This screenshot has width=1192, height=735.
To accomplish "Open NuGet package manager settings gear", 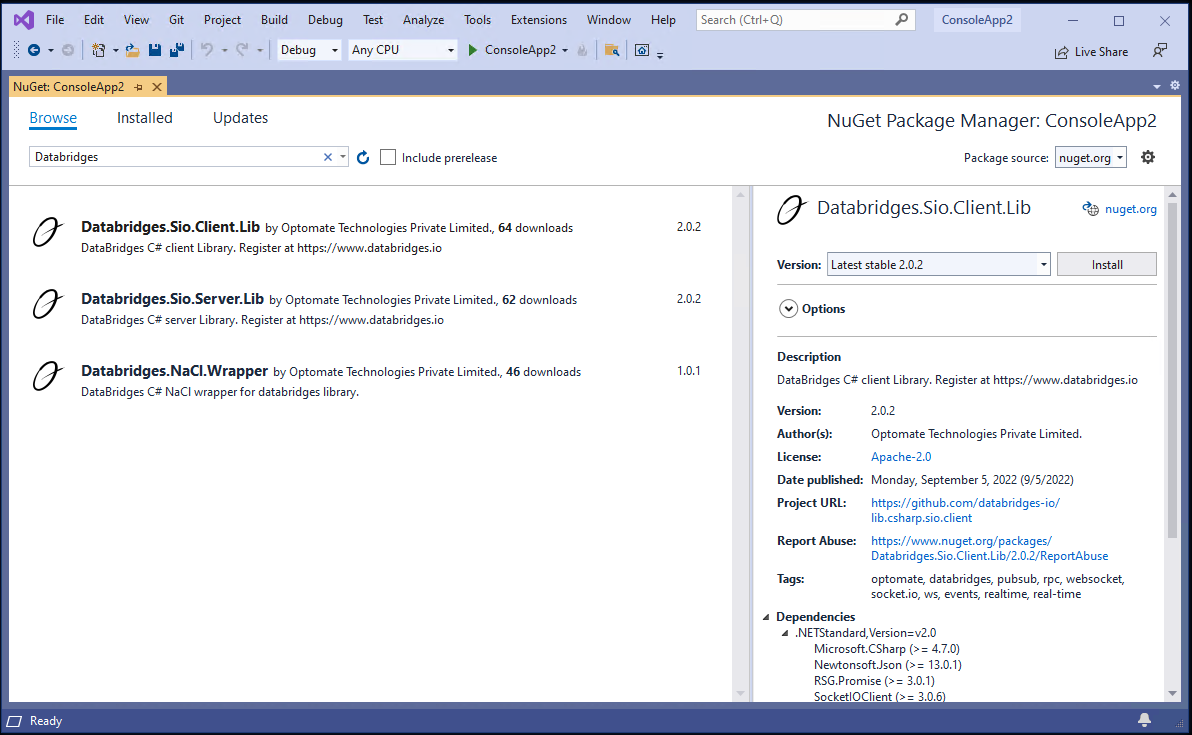I will [x=1147, y=157].
